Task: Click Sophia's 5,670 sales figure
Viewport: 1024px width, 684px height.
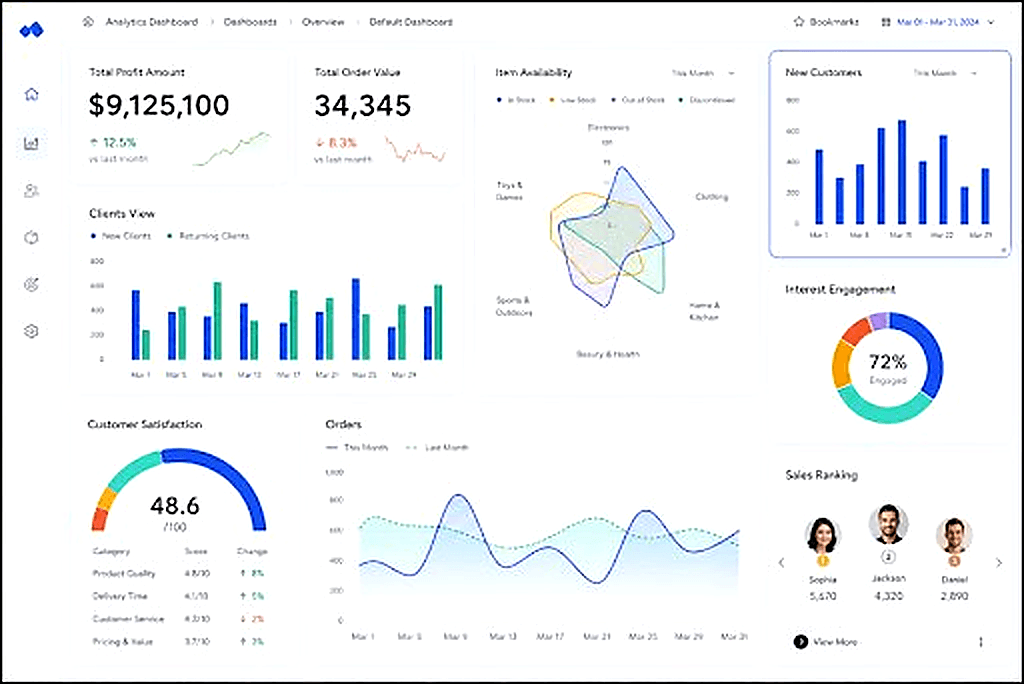Action: pyautogui.click(x=823, y=596)
